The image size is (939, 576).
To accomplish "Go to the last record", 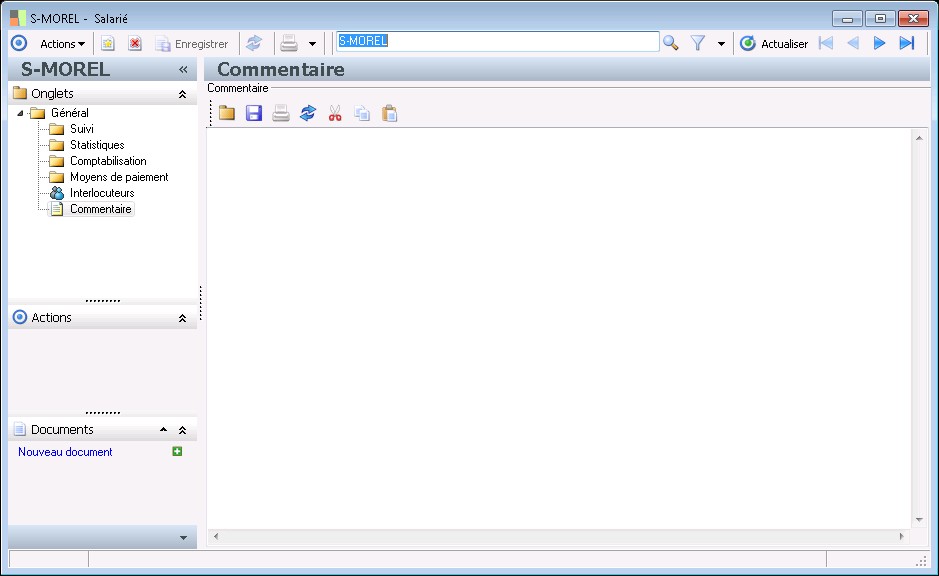I will click(x=907, y=43).
